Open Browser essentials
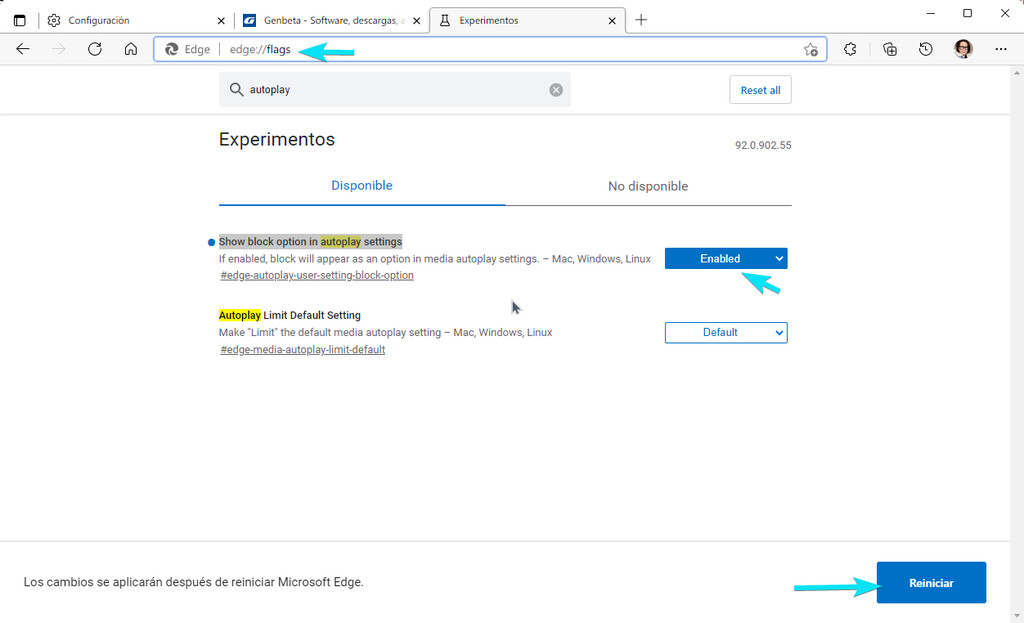 (851, 48)
